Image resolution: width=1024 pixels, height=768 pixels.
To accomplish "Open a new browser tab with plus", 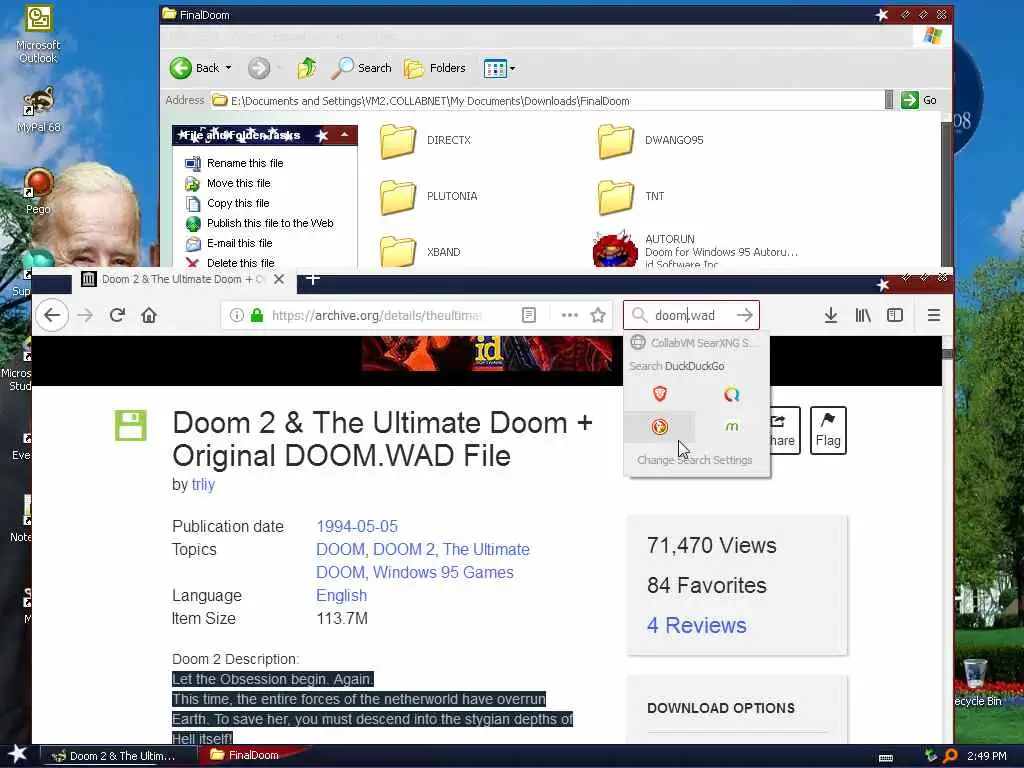I will 313,279.
